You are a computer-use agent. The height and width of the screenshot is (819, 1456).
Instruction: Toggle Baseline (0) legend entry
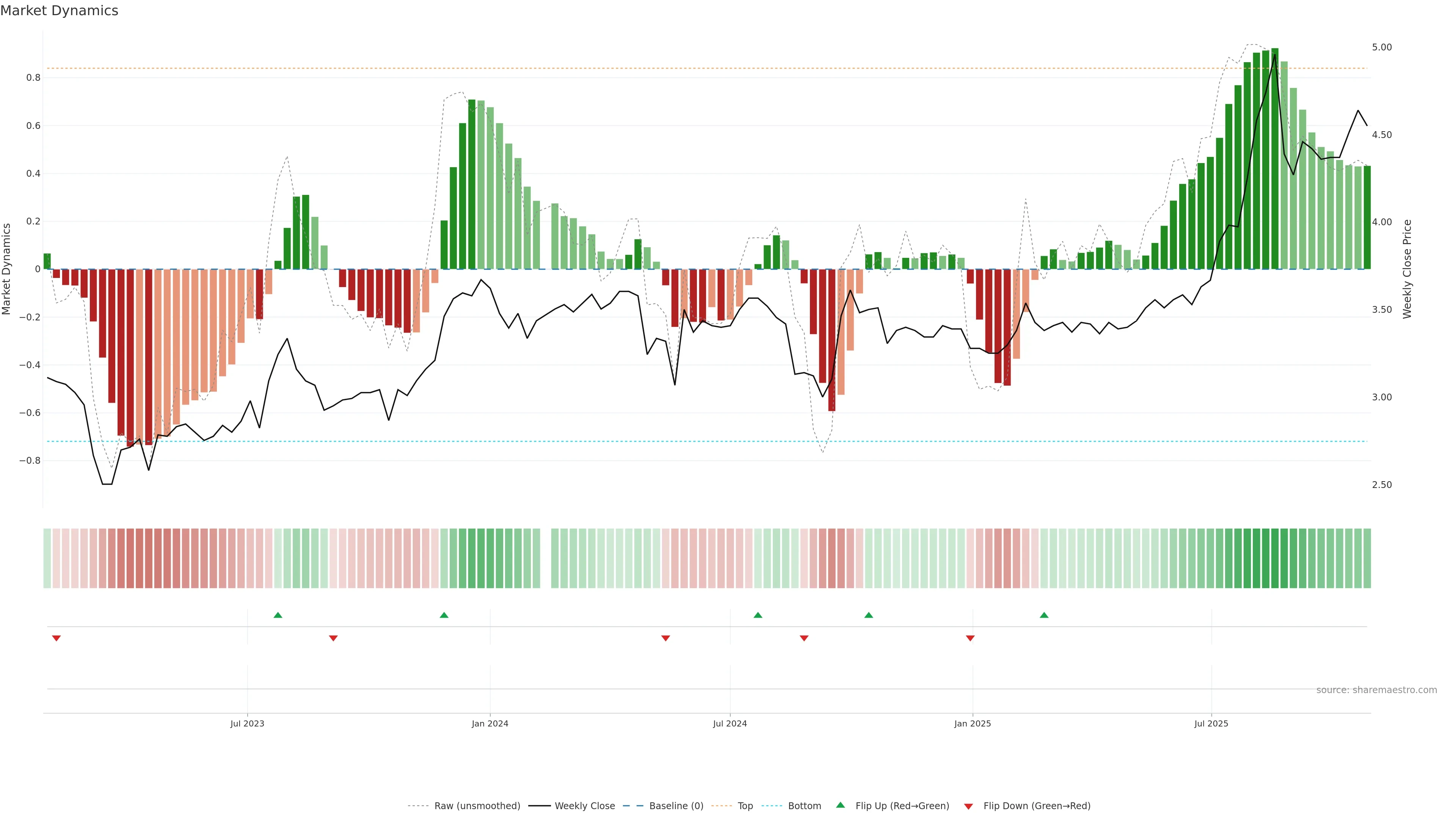[x=676, y=806]
